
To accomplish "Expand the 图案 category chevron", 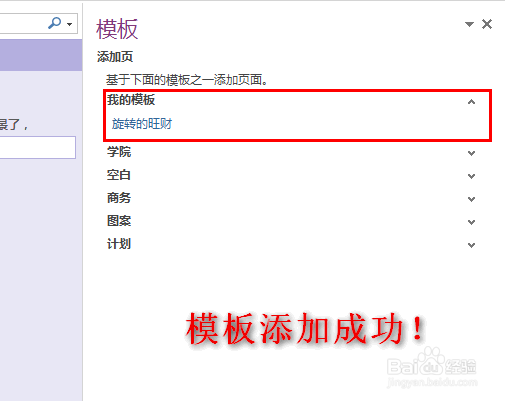I will [471, 222].
